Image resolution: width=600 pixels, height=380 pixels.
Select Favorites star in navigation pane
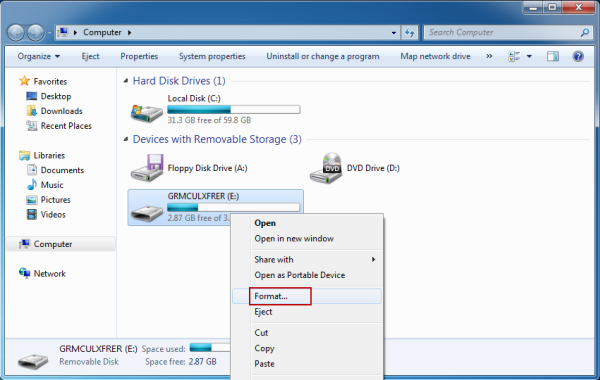tap(24, 81)
